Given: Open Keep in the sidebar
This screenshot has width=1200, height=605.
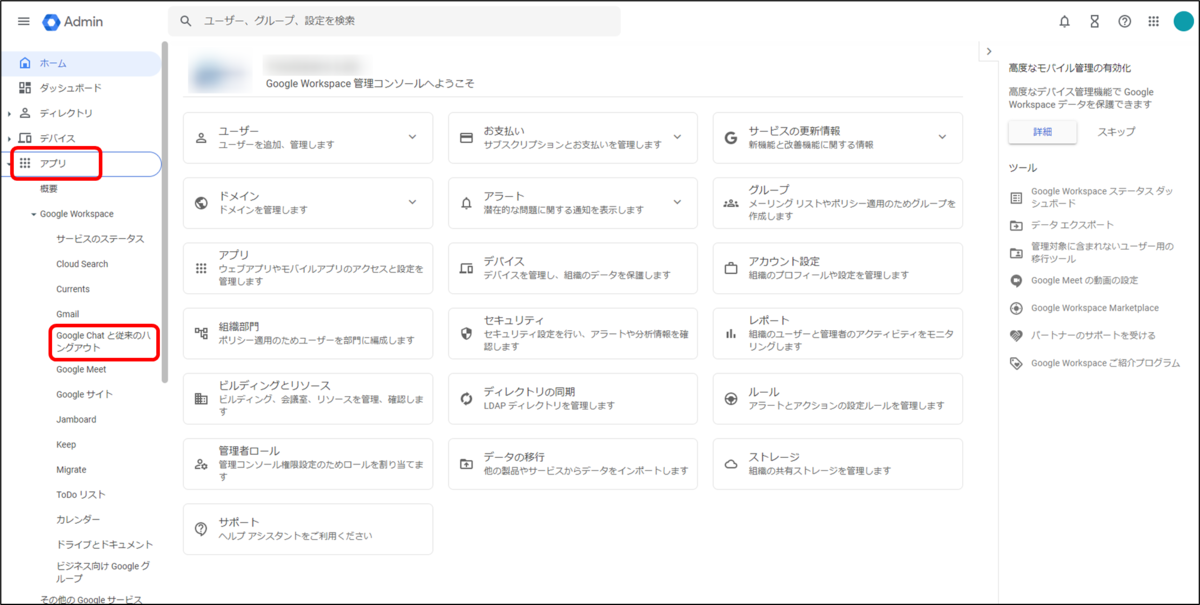Looking at the screenshot, I should click(66, 444).
